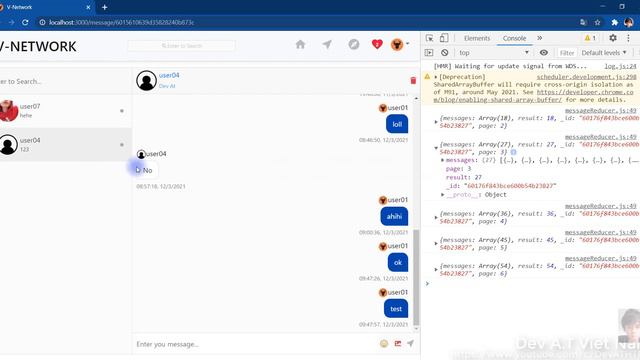Image resolution: width=640 pixels, height=360 pixels.
Task: Open messages via paper plane icon
Action: pyautogui.click(x=327, y=44)
